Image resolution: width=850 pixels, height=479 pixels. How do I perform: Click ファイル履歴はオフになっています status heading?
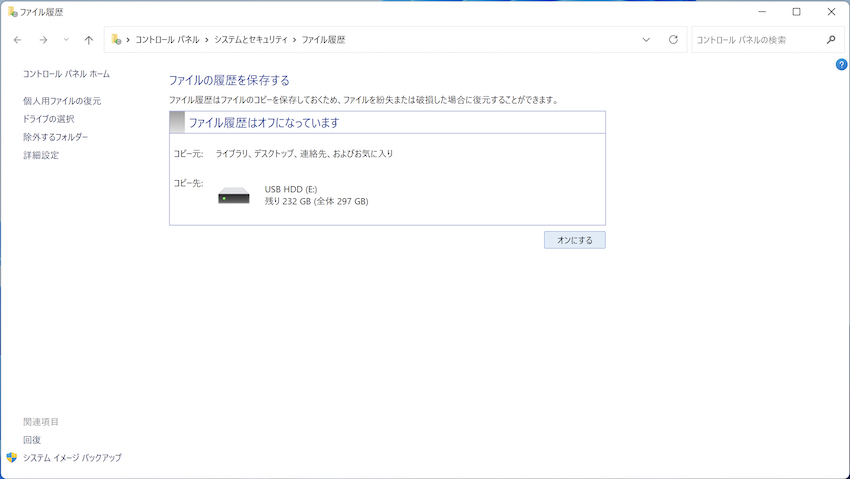coord(264,122)
